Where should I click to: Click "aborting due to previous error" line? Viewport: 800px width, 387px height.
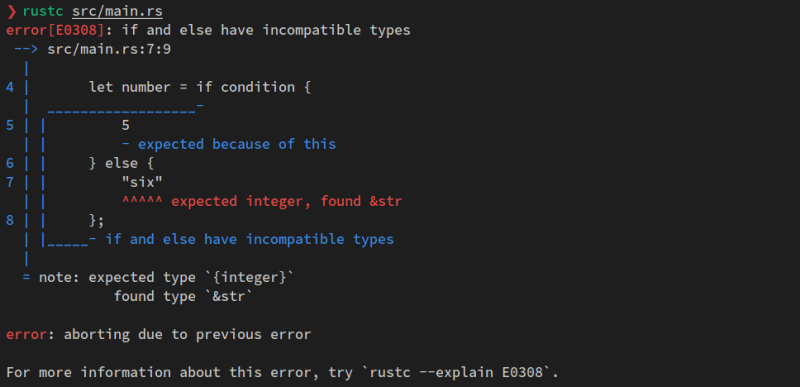coord(187,335)
